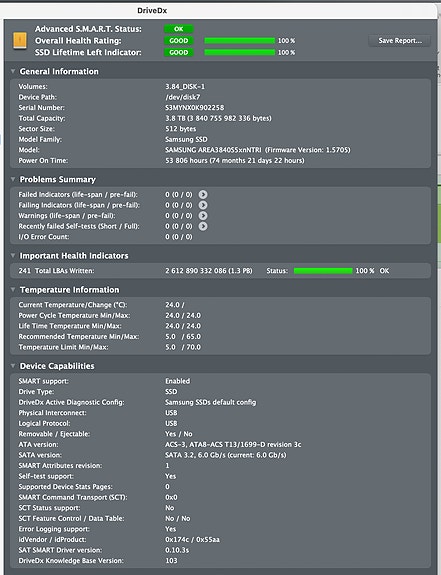Open Warnings details arrow
This screenshot has width=441, height=575.
[203, 216]
